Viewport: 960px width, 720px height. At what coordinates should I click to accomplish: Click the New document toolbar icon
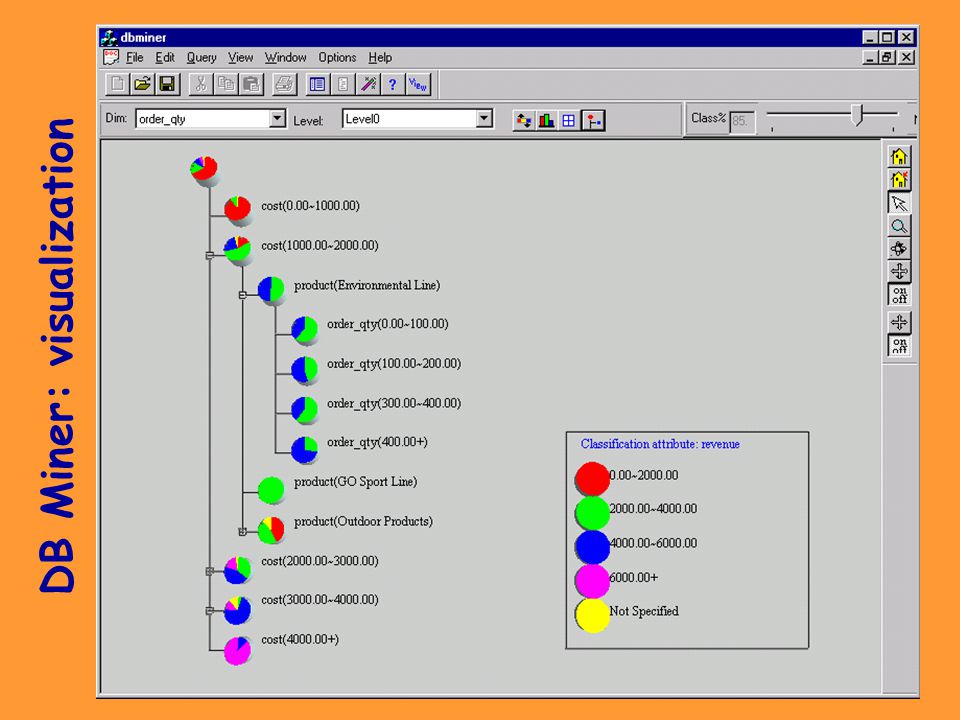118,84
